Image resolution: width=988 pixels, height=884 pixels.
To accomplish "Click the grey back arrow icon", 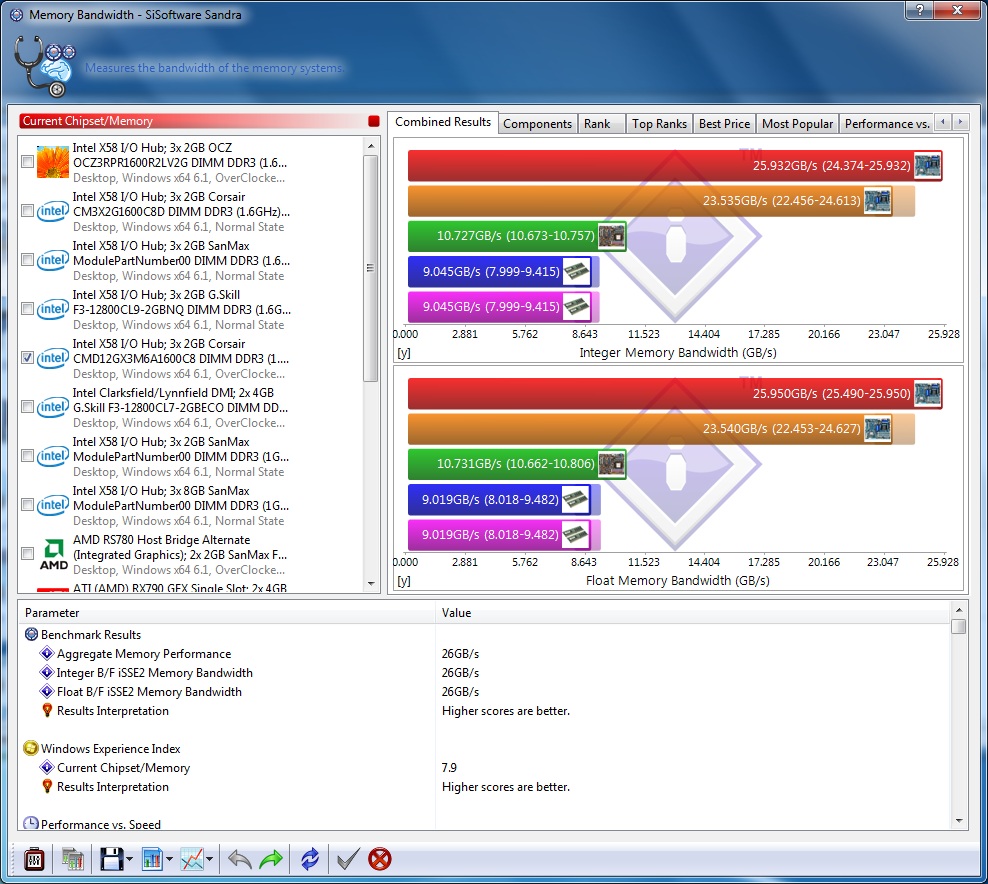I will pos(239,859).
